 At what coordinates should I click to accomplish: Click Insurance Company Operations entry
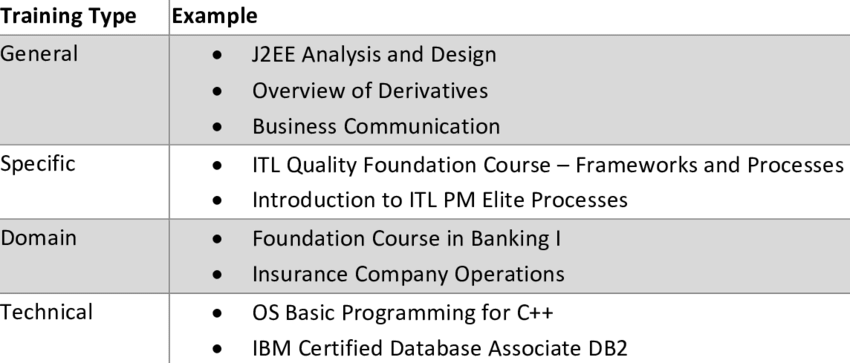pyautogui.click(x=409, y=274)
